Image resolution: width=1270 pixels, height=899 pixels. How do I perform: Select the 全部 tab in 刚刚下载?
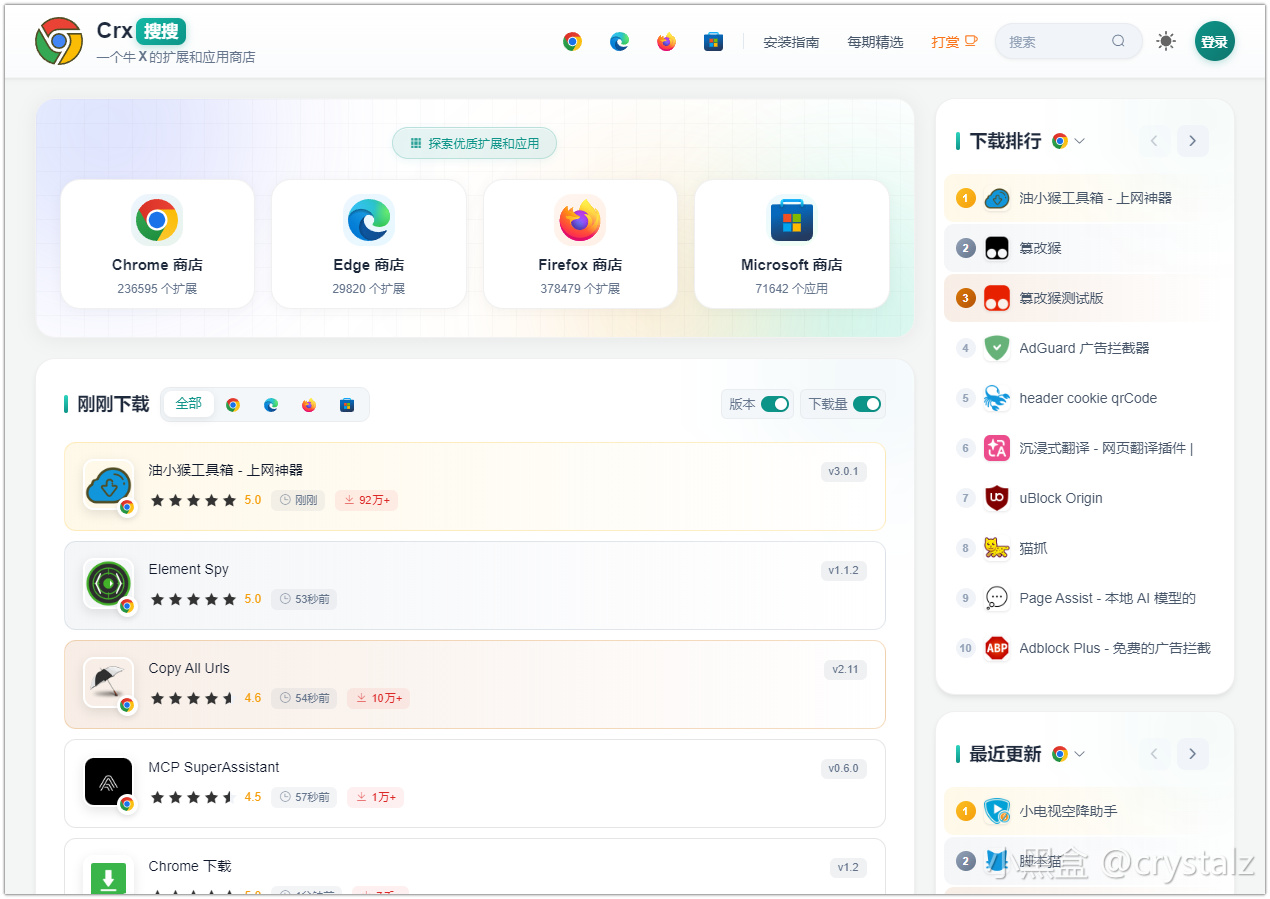189,404
